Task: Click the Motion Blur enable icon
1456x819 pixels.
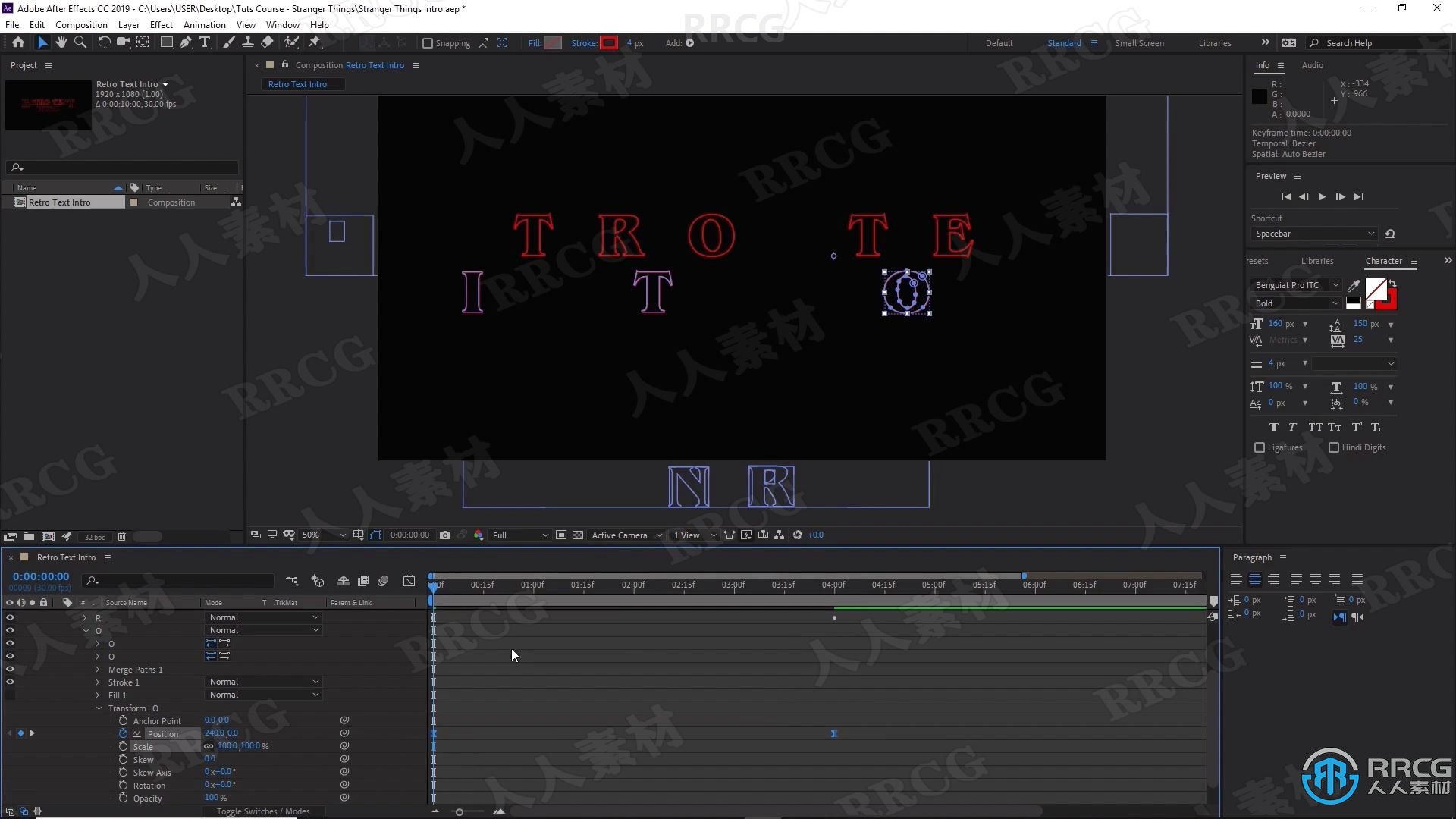Action: point(383,581)
